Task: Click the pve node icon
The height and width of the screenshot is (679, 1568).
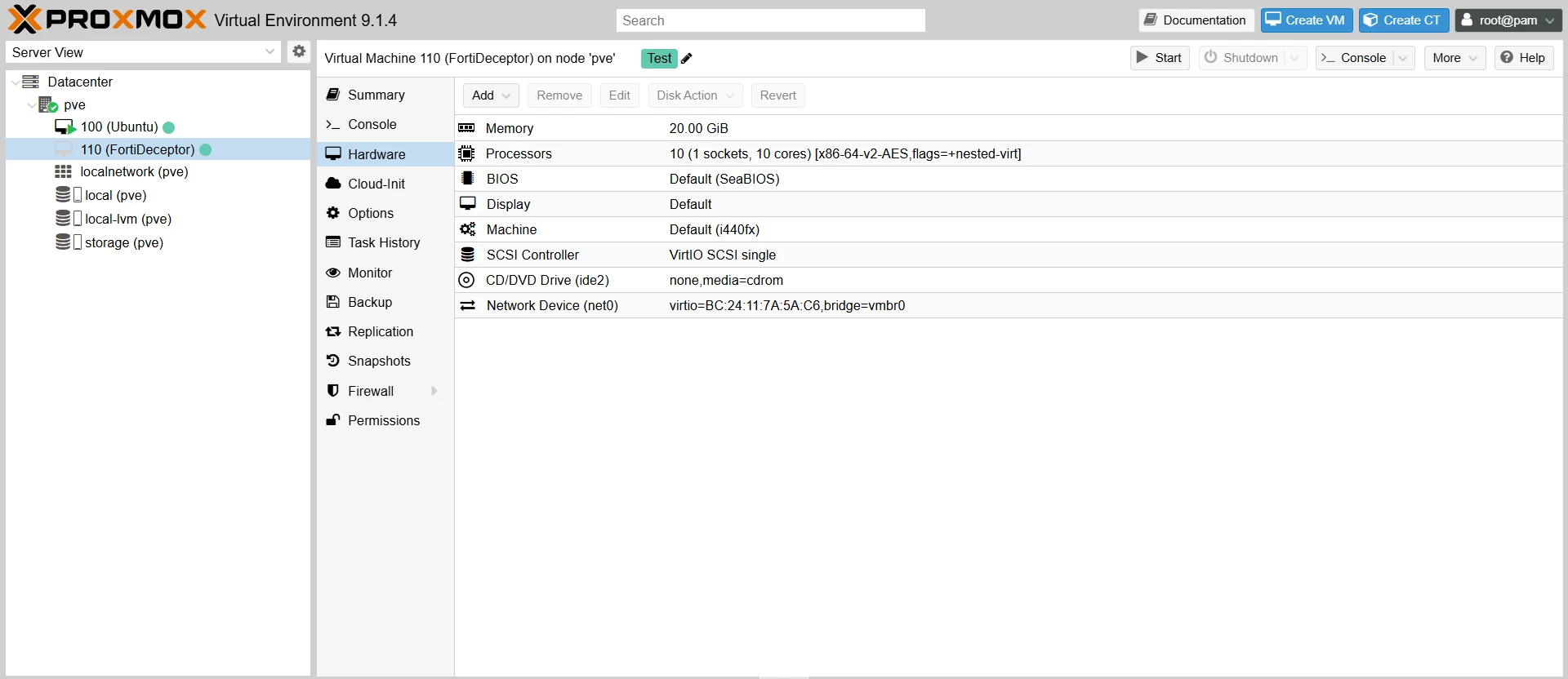Action: (48, 104)
